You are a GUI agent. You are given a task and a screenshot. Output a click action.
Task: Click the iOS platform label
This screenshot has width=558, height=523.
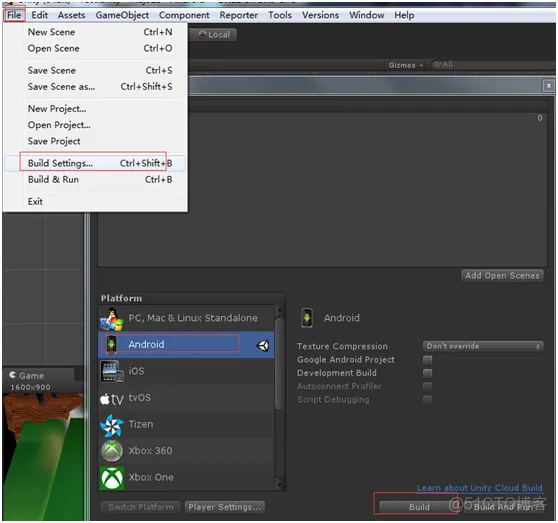[136, 371]
